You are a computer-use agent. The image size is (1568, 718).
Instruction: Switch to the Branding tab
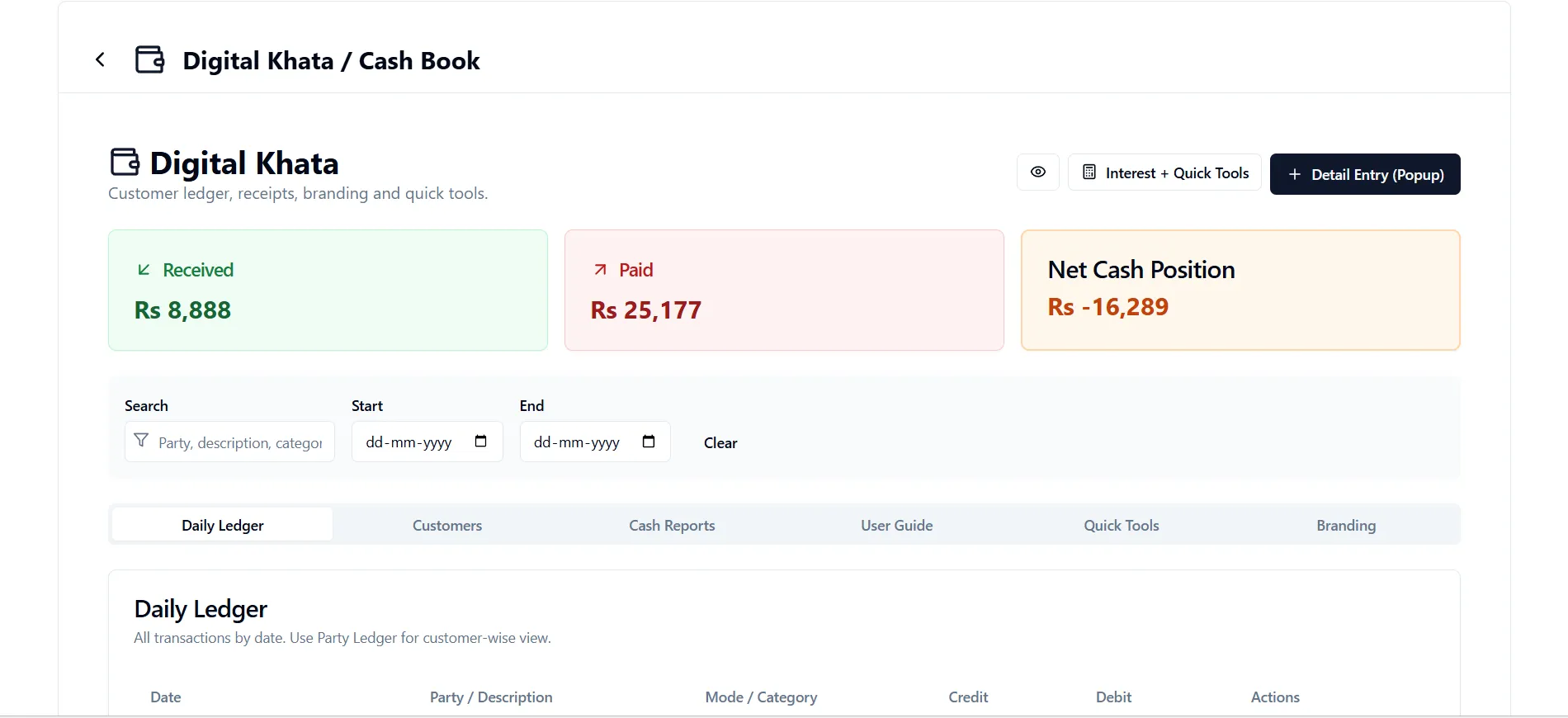(x=1346, y=525)
